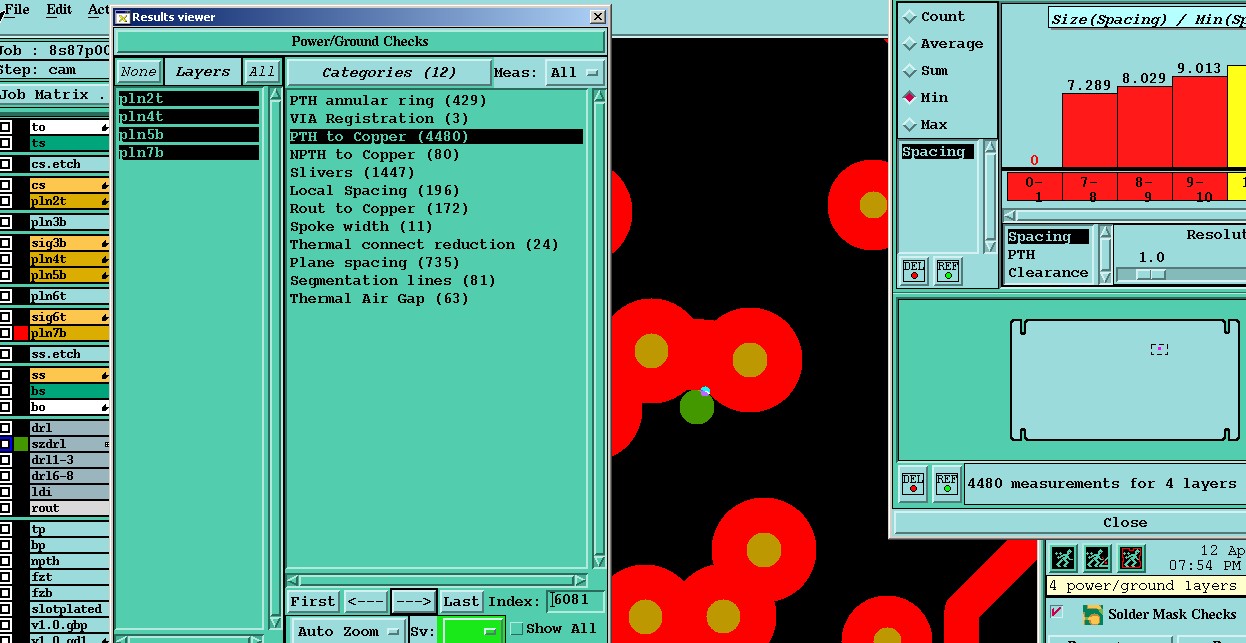Open the Meas: All dropdown
Image resolution: width=1246 pixels, height=643 pixels.
(x=576, y=72)
